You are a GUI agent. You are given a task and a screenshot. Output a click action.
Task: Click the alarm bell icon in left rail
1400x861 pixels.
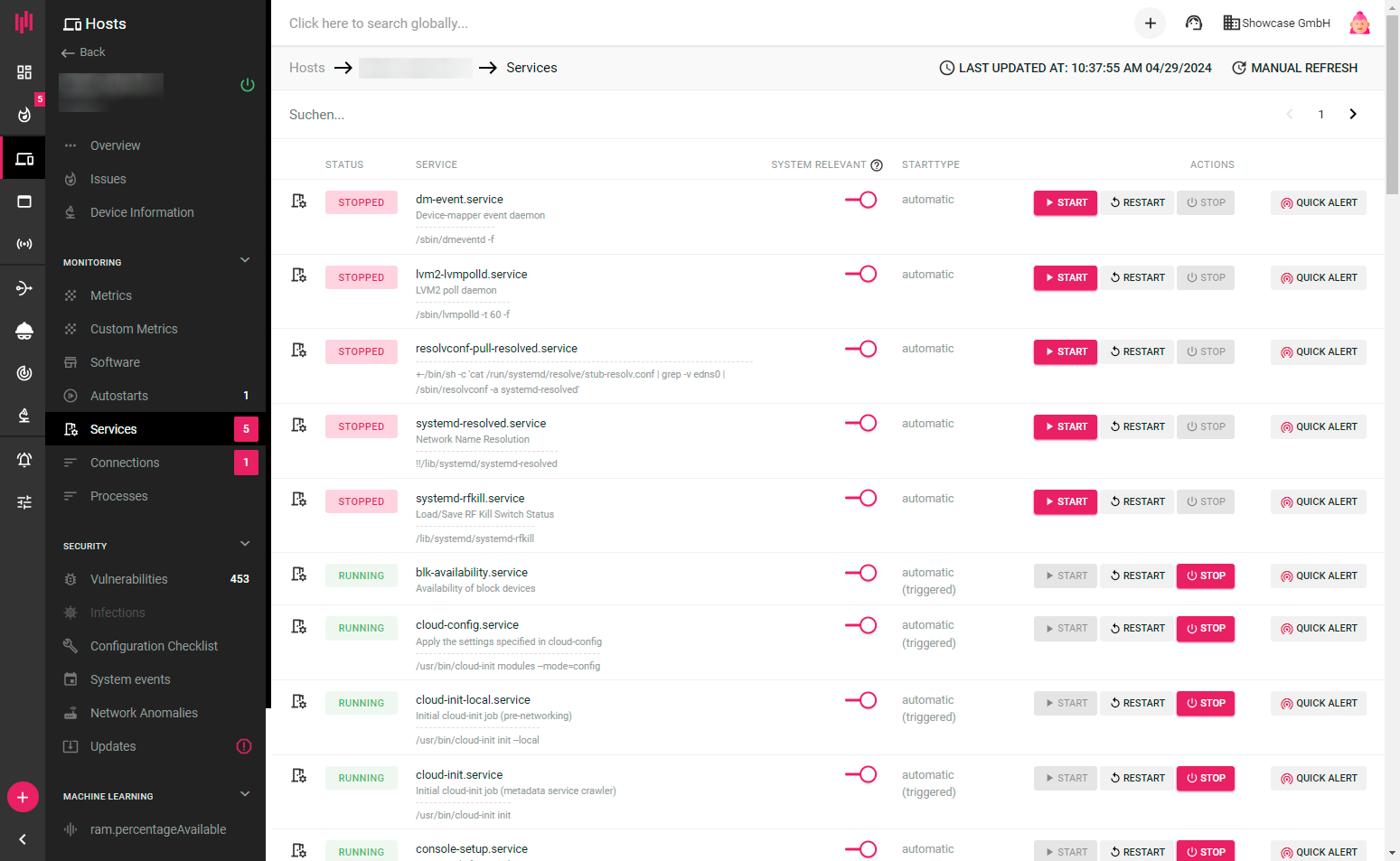[x=24, y=460]
